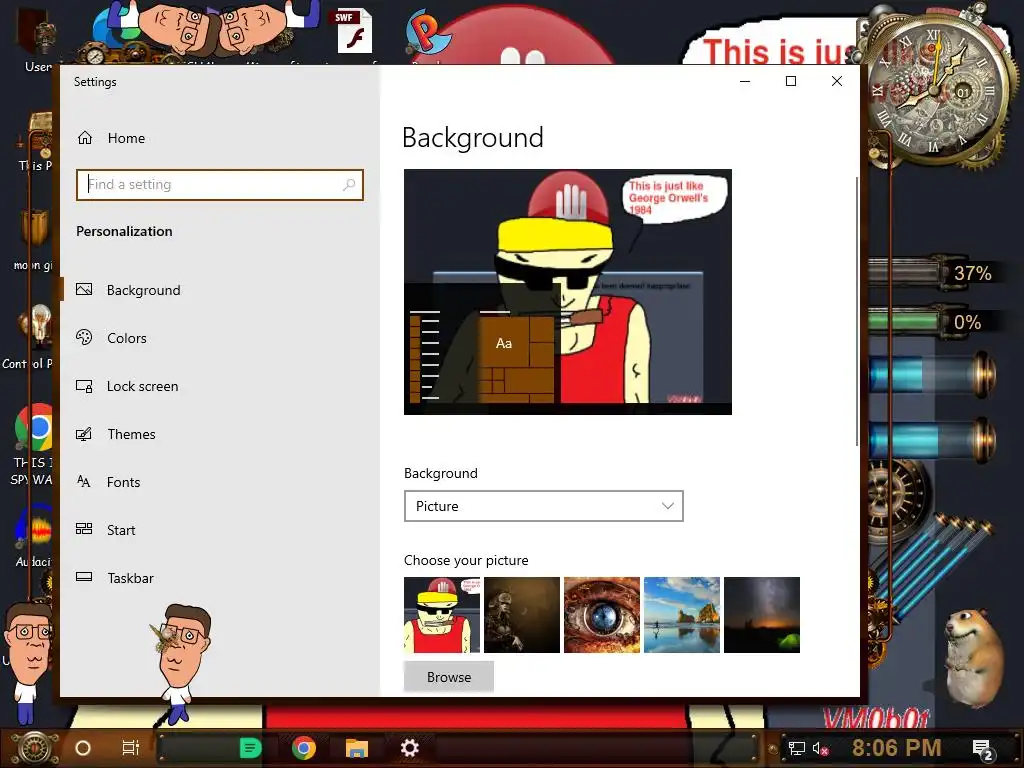The width and height of the screenshot is (1024, 768).
Task: Click the Settings gear taskbar icon
Action: [409, 748]
